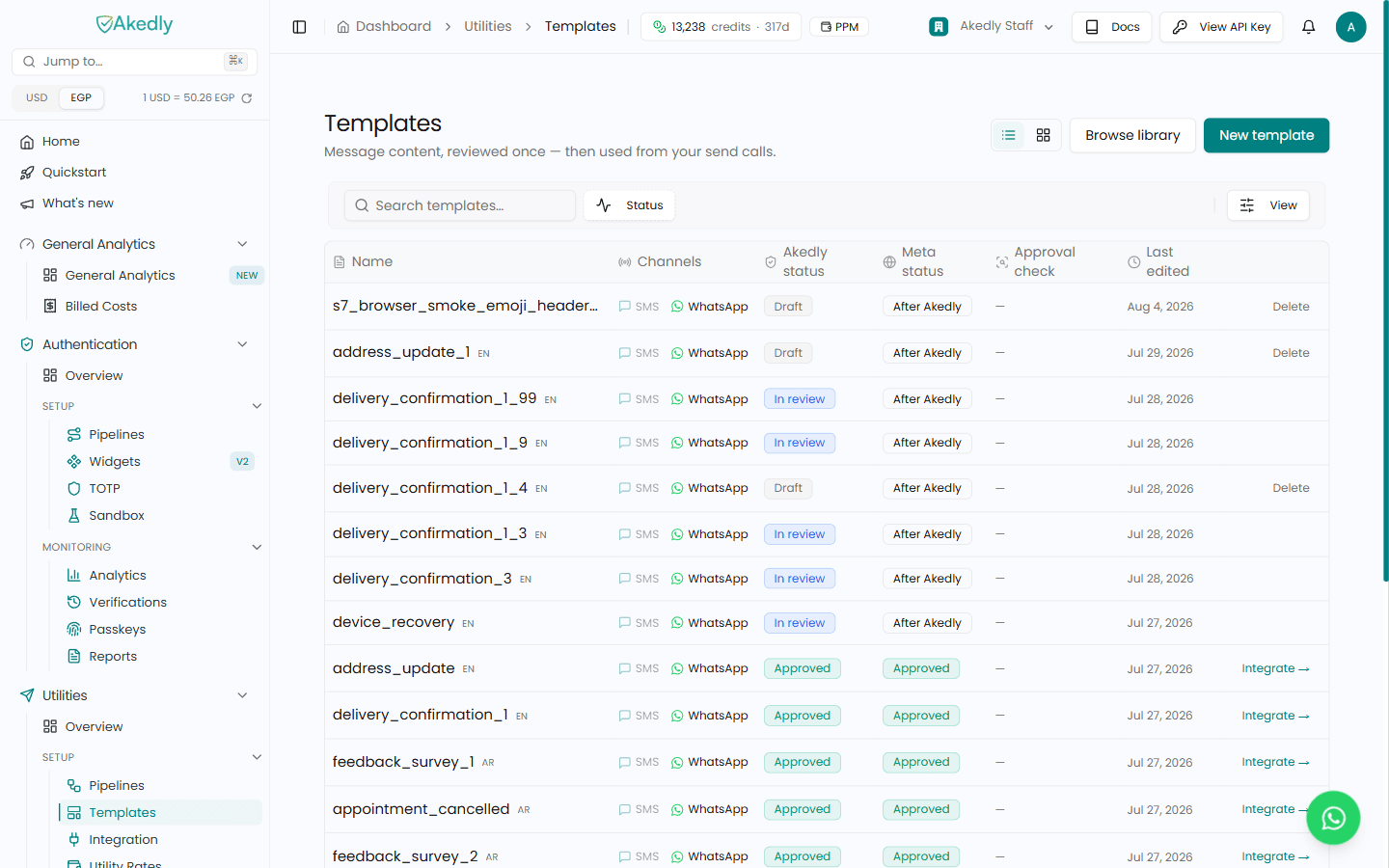1389x868 pixels.
Task: Collapse the General Analytics section
Action: 242,244
